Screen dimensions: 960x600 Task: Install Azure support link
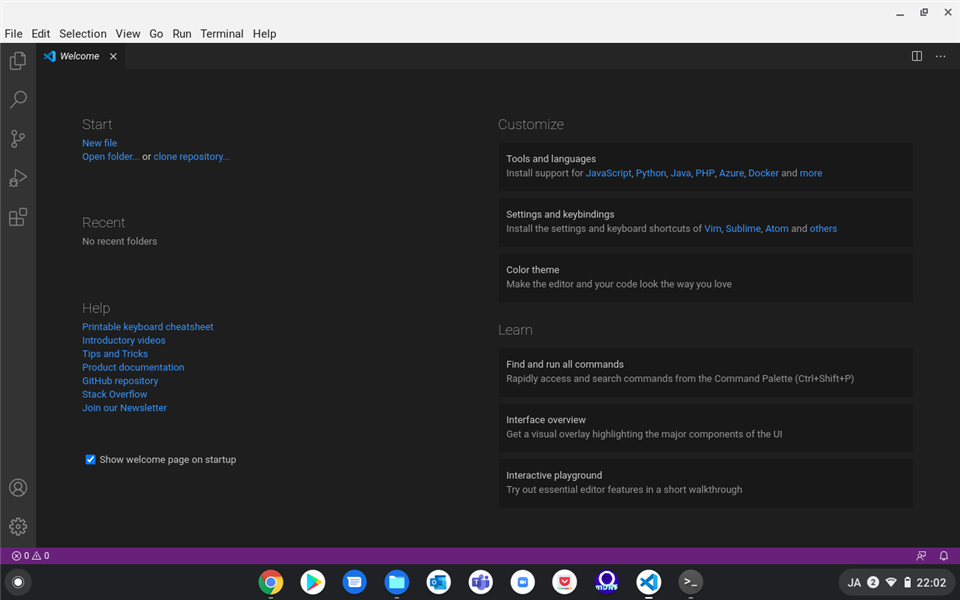pos(731,173)
